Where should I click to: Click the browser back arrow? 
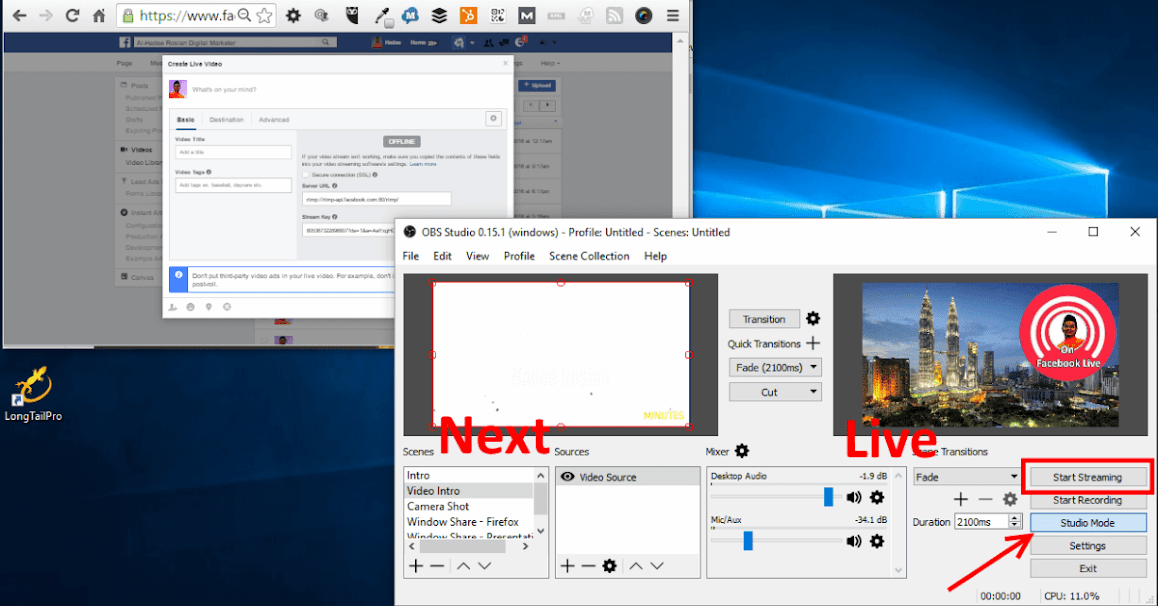20,15
